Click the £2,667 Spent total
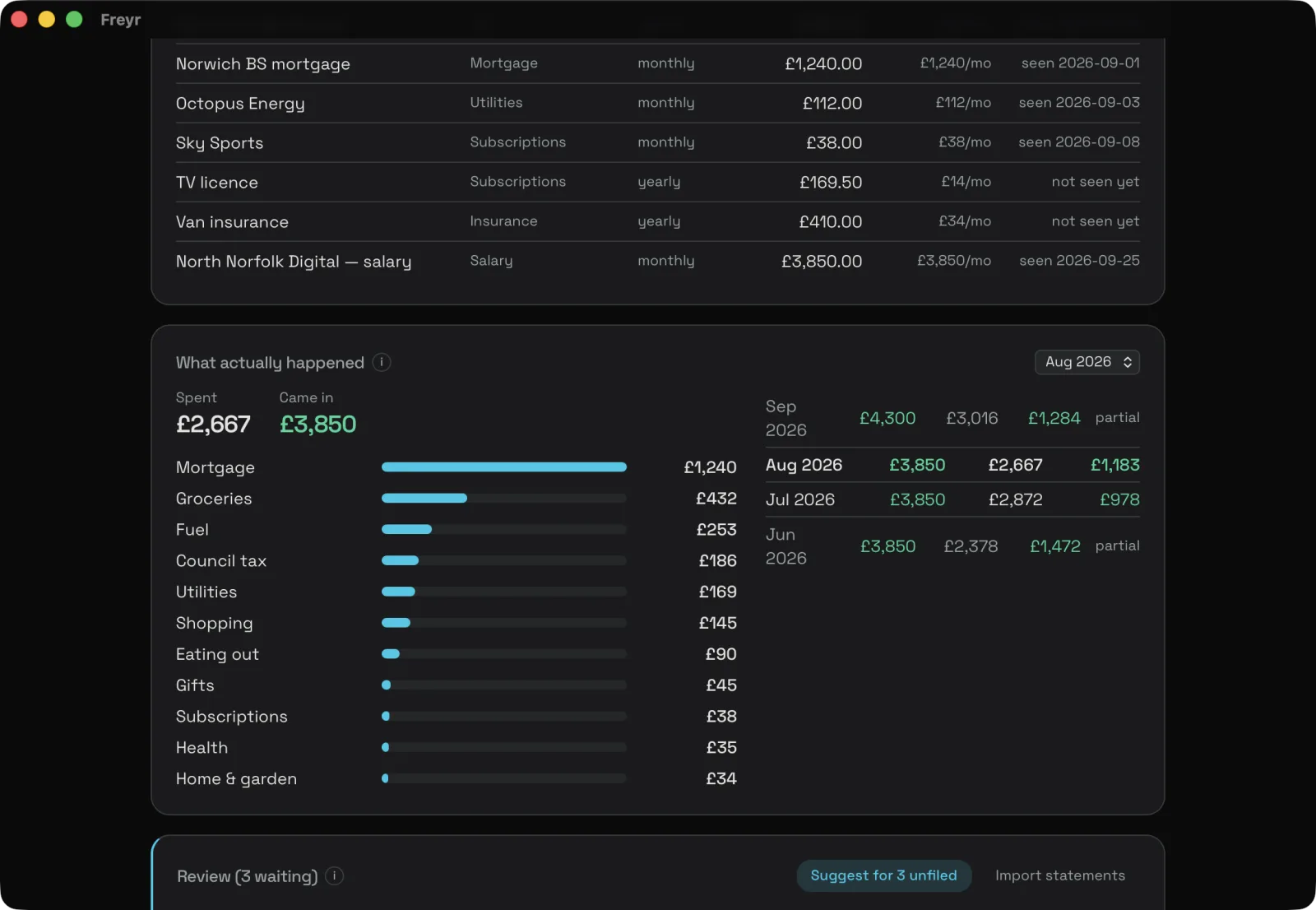Viewport: 1316px width, 910px height. tap(213, 425)
